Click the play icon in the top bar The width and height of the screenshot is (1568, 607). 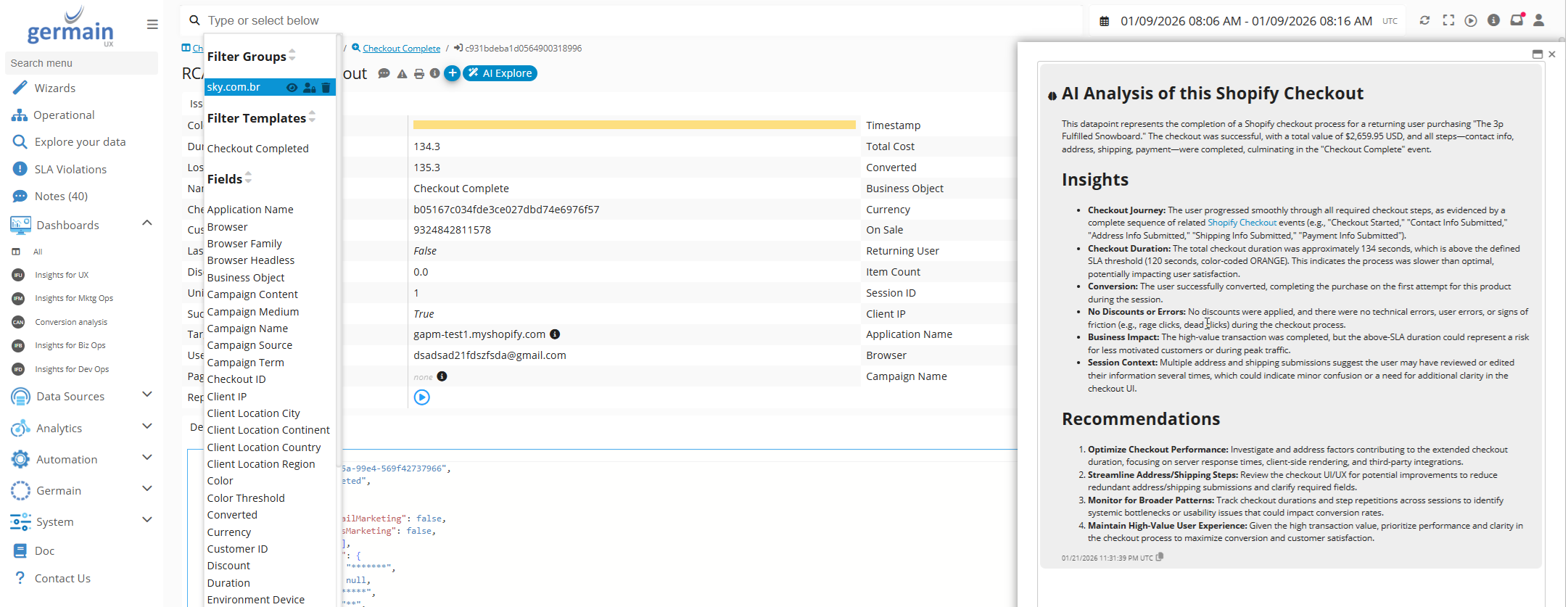(x=1471, y=20)
